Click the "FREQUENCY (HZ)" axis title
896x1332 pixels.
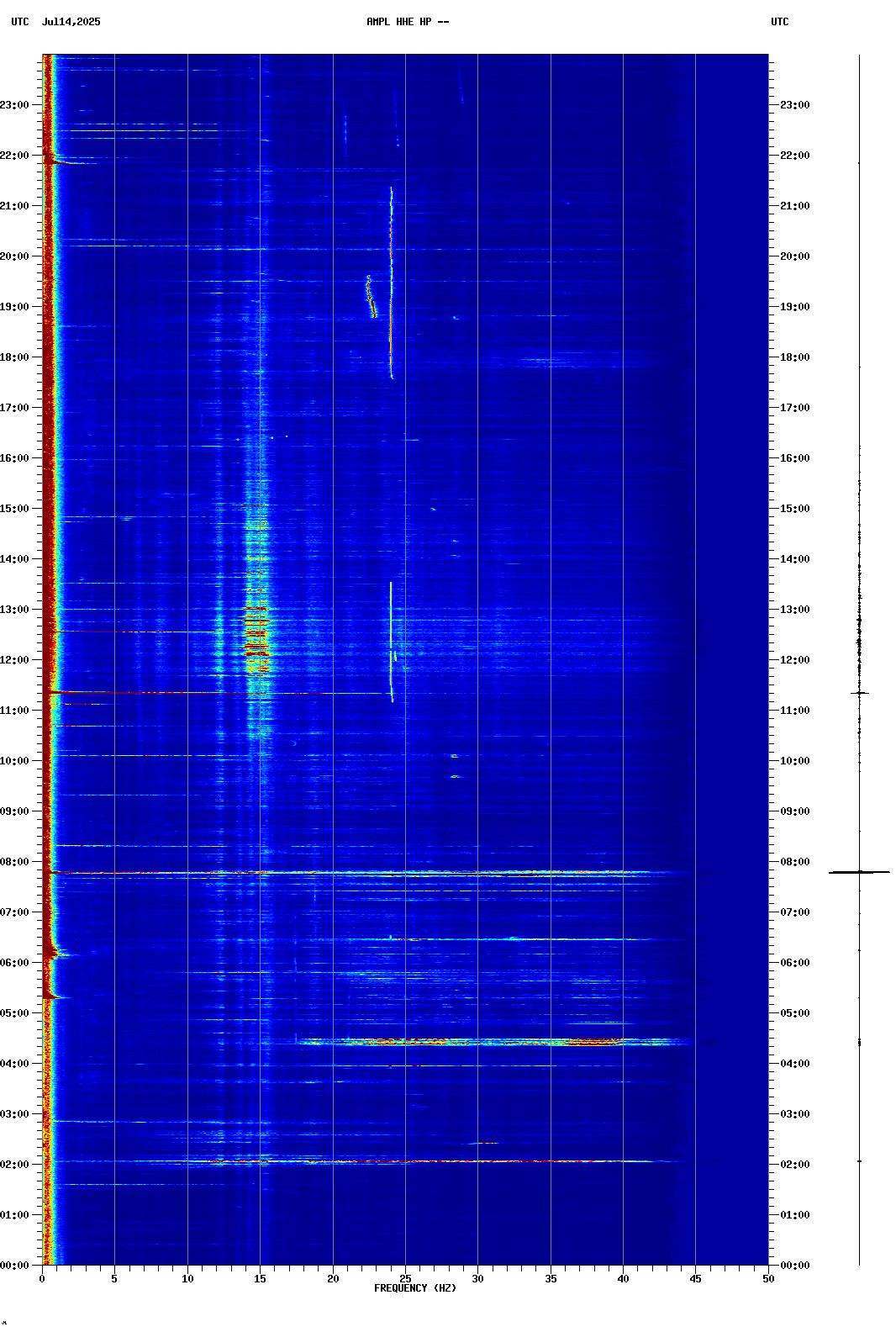coord(415,1288)
